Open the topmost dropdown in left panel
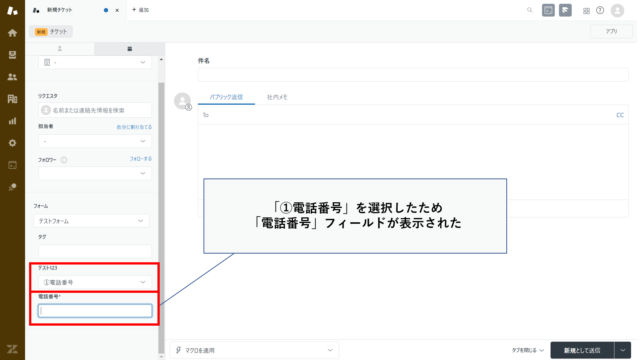The width and height of the screenshot is (640, 360). [95, 62]
